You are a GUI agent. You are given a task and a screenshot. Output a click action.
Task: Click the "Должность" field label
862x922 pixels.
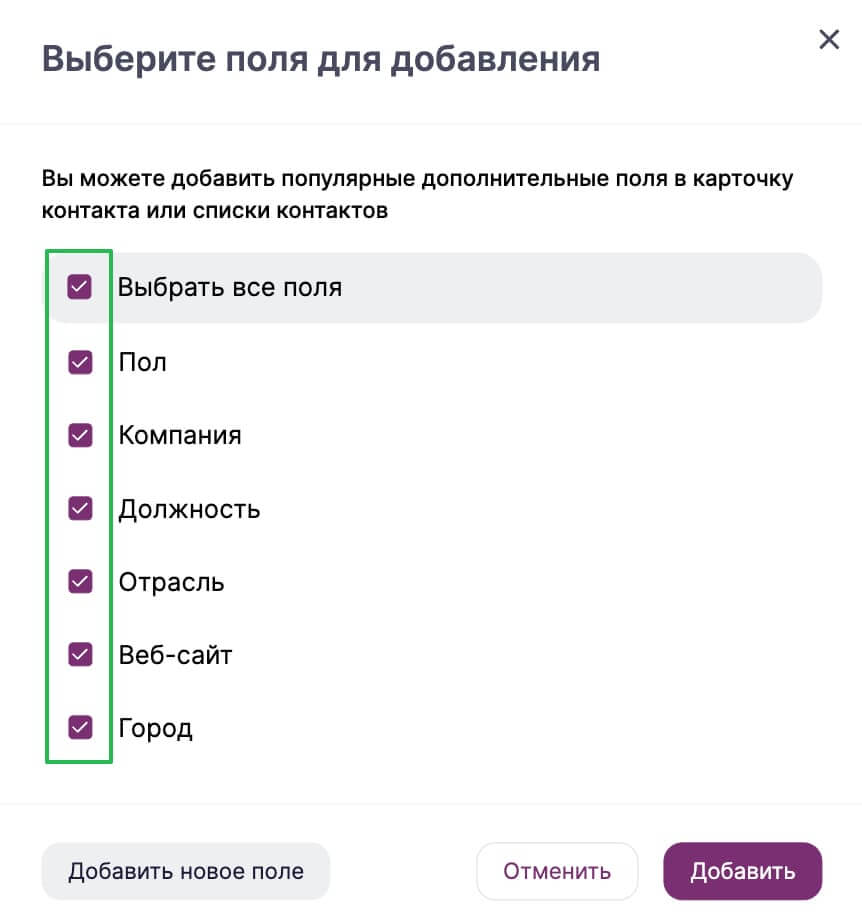click(x=189, y=509)
